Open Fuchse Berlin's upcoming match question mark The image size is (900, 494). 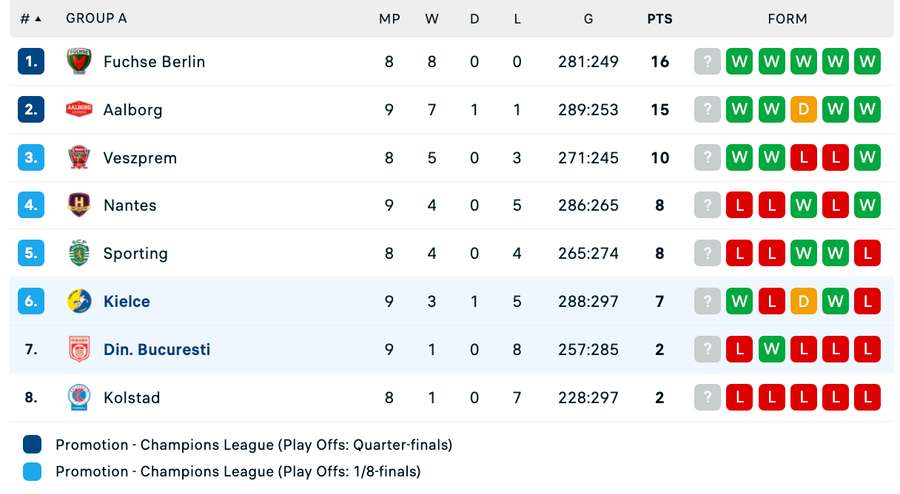point(707,61)
